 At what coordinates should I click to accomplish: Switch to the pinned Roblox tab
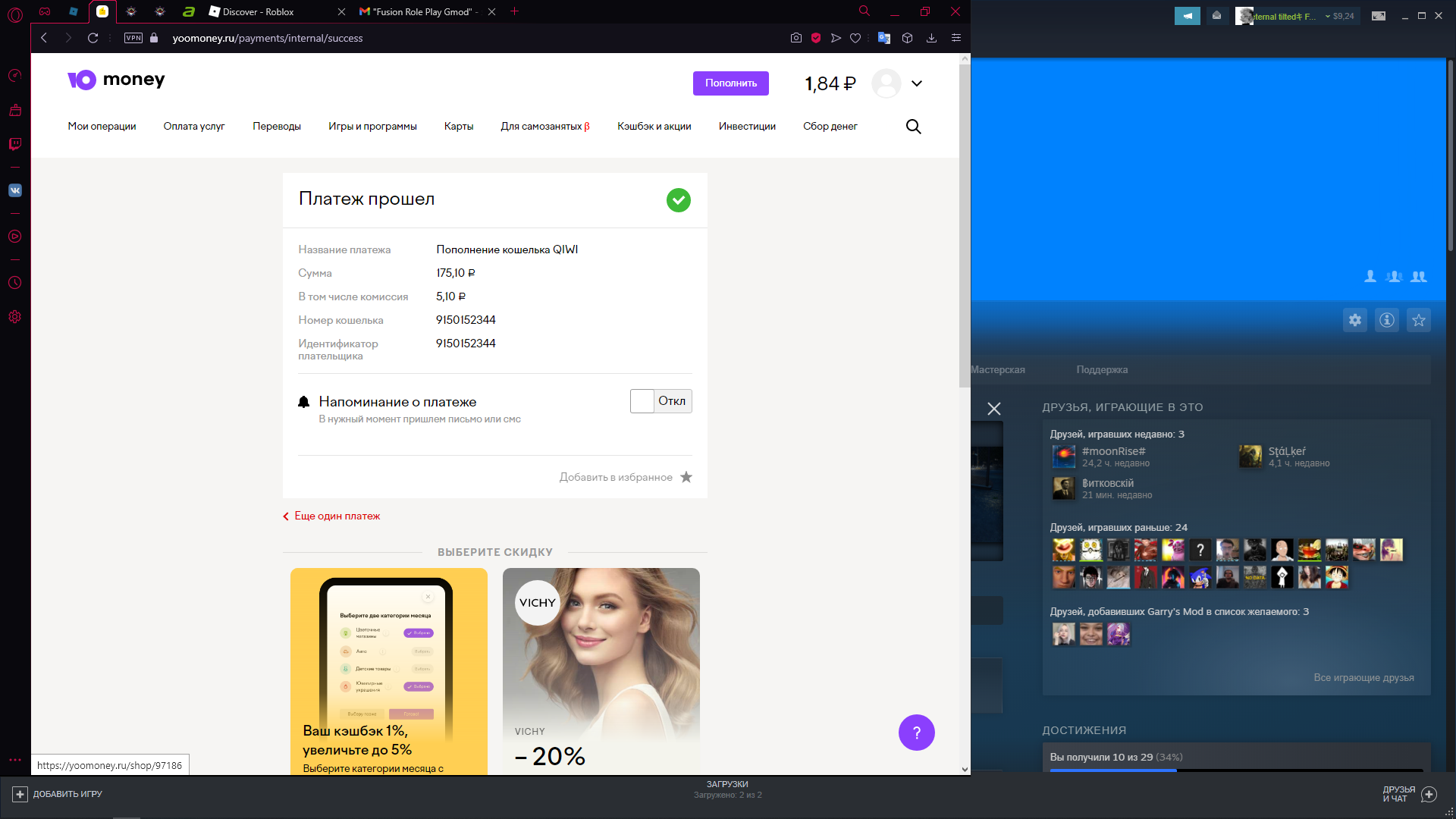pyautogui.click(x=74, y=11)
